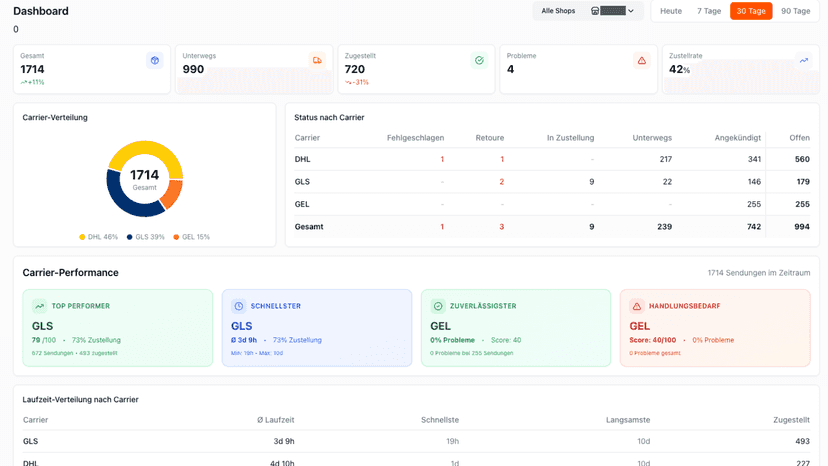Open the Handlungsbedarf GEL card
The image size is (828, 466).
coord(715,328)
